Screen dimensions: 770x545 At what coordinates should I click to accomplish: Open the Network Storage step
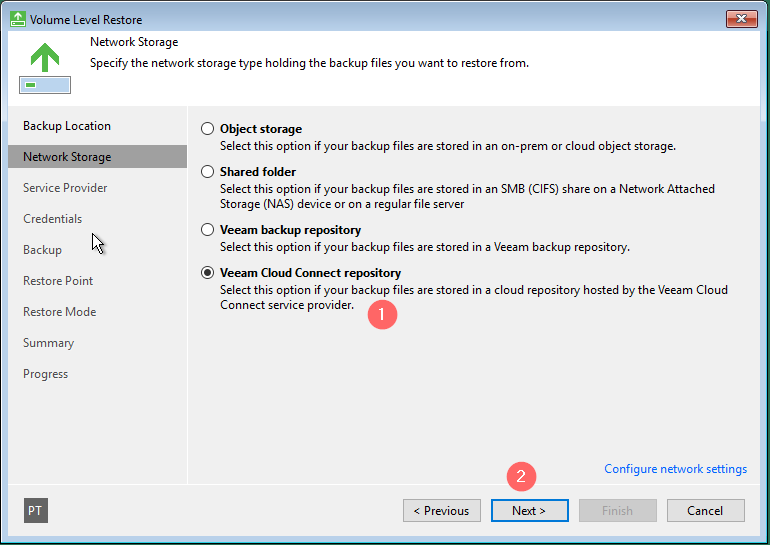pyautogui.click(x=97, y=157)
